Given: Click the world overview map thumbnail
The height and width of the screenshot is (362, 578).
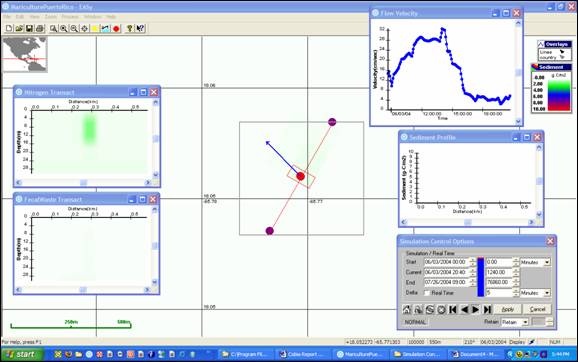Looking at the screenshot, I should (25, 54).
